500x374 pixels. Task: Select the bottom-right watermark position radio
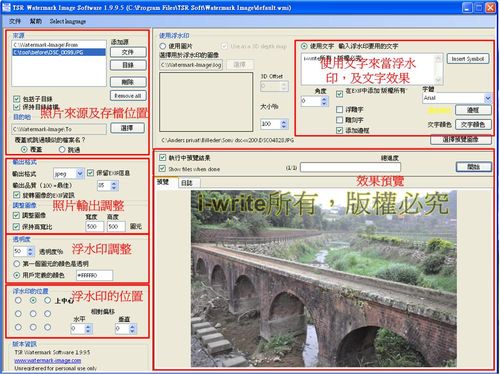click(x=48, y=327)
